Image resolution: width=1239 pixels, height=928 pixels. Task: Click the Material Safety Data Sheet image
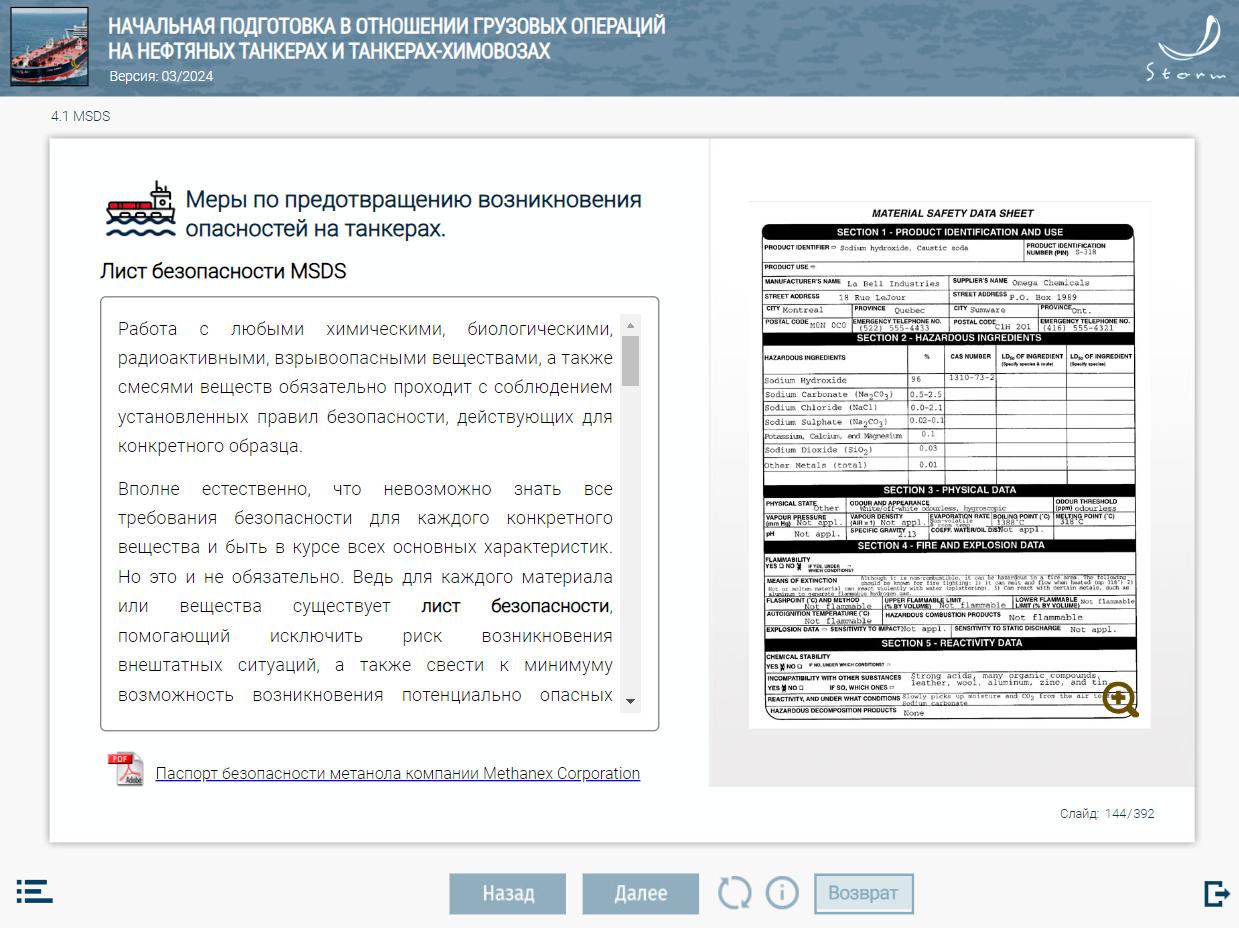pyautogui.click(x=949, y=460)
